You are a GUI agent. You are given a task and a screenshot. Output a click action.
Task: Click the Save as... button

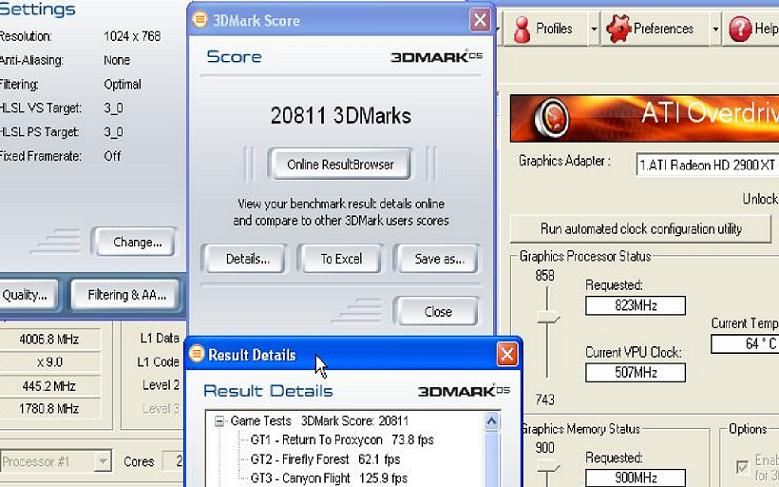pyautogui.click(x=438, y=259)
